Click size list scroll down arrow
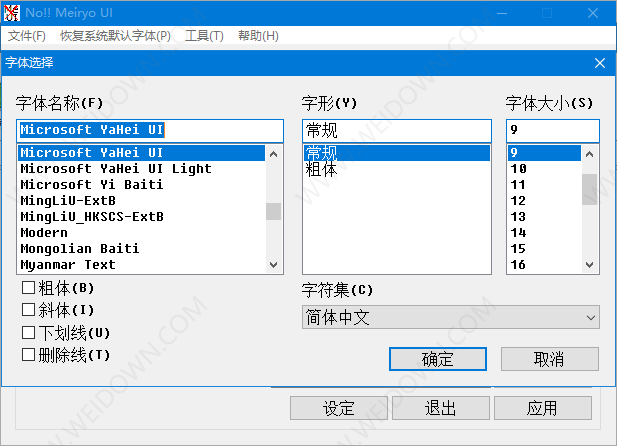This screenshot has height=446, width=617. (589, 265)
